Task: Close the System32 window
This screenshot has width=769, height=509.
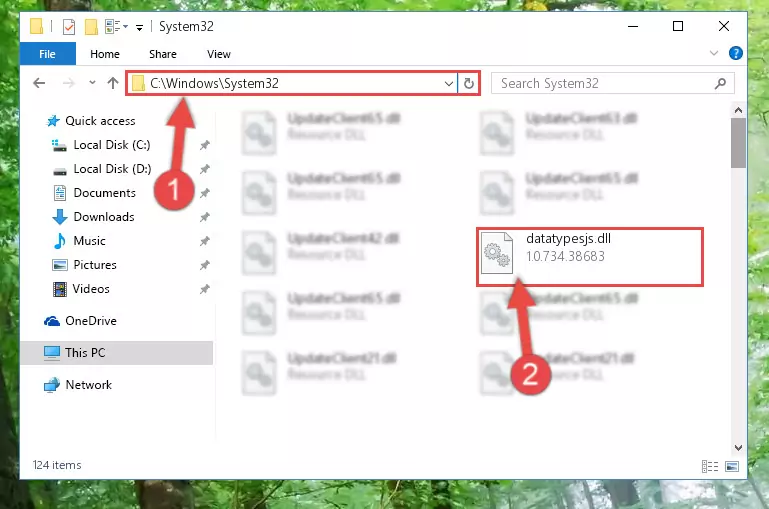Action: 723,26
